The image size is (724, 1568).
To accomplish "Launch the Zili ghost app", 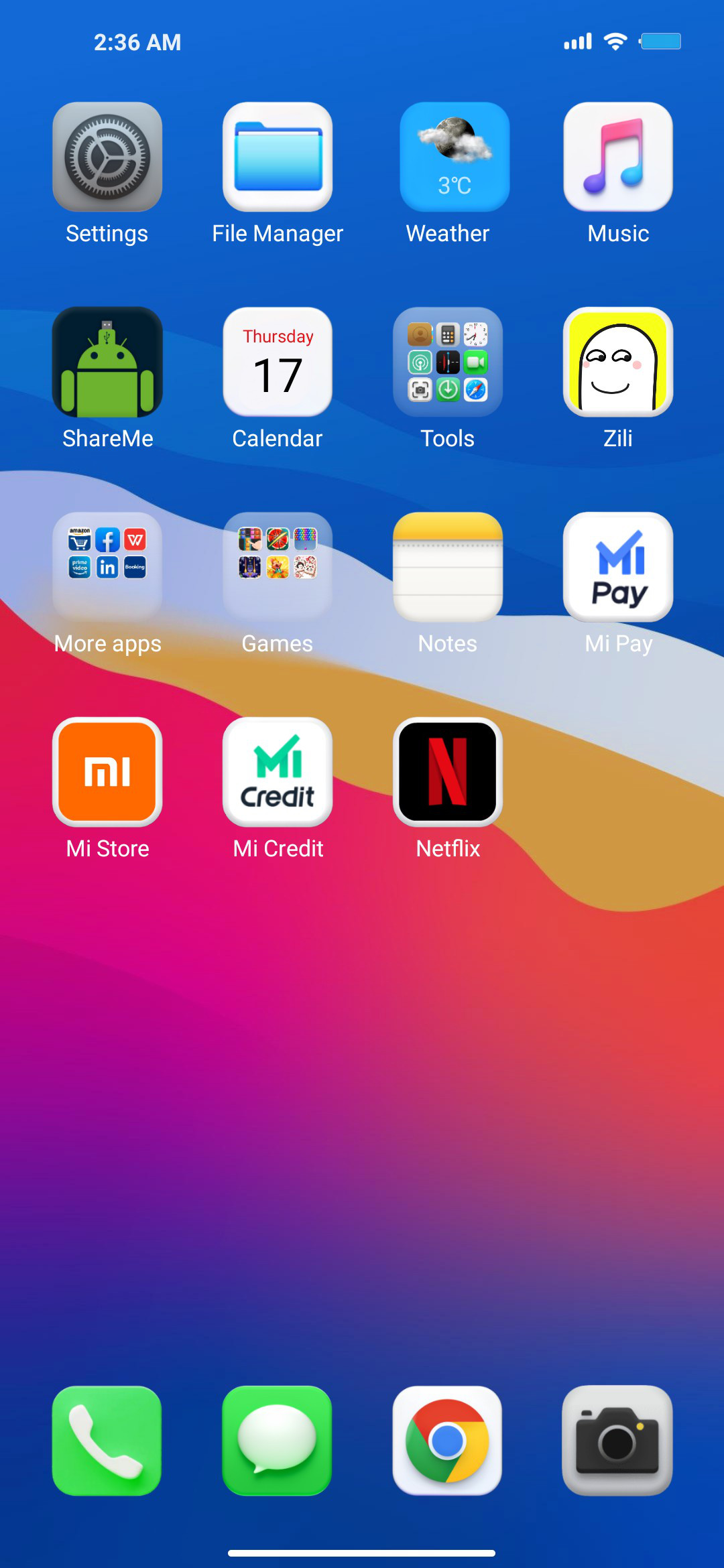I will point(618,362).
